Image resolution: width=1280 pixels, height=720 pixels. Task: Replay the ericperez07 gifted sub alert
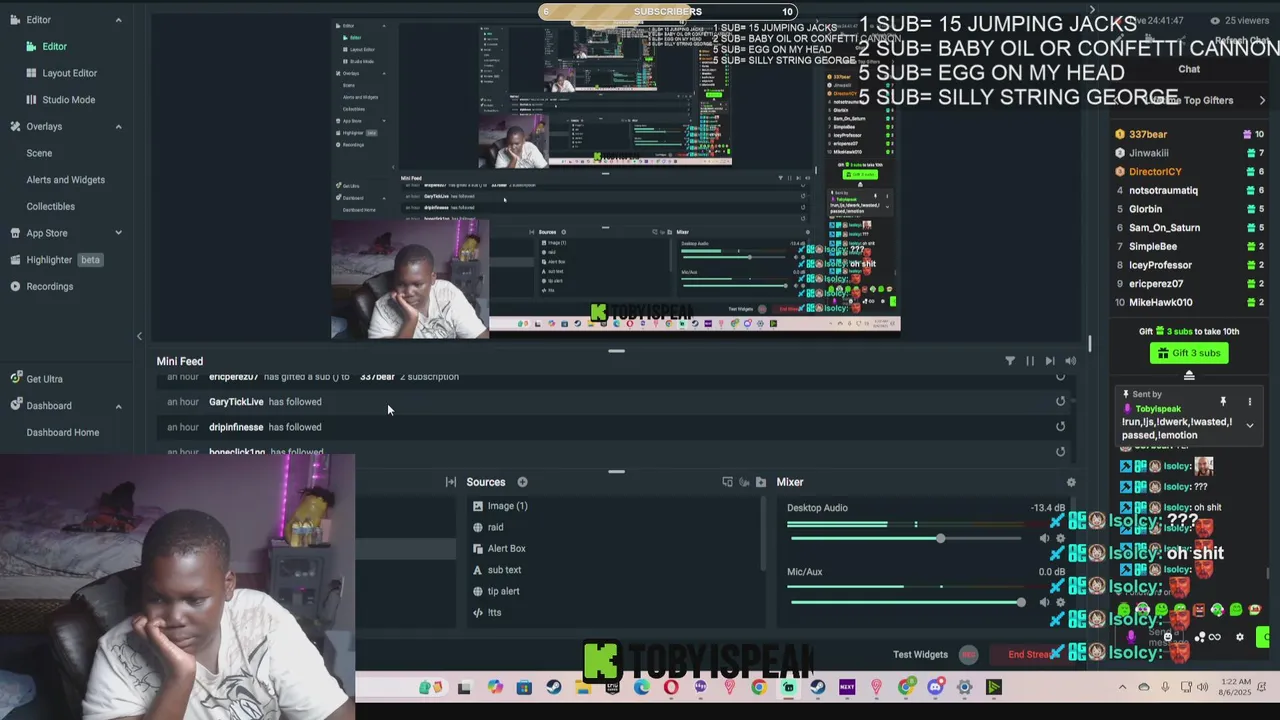pos(1061,377)
